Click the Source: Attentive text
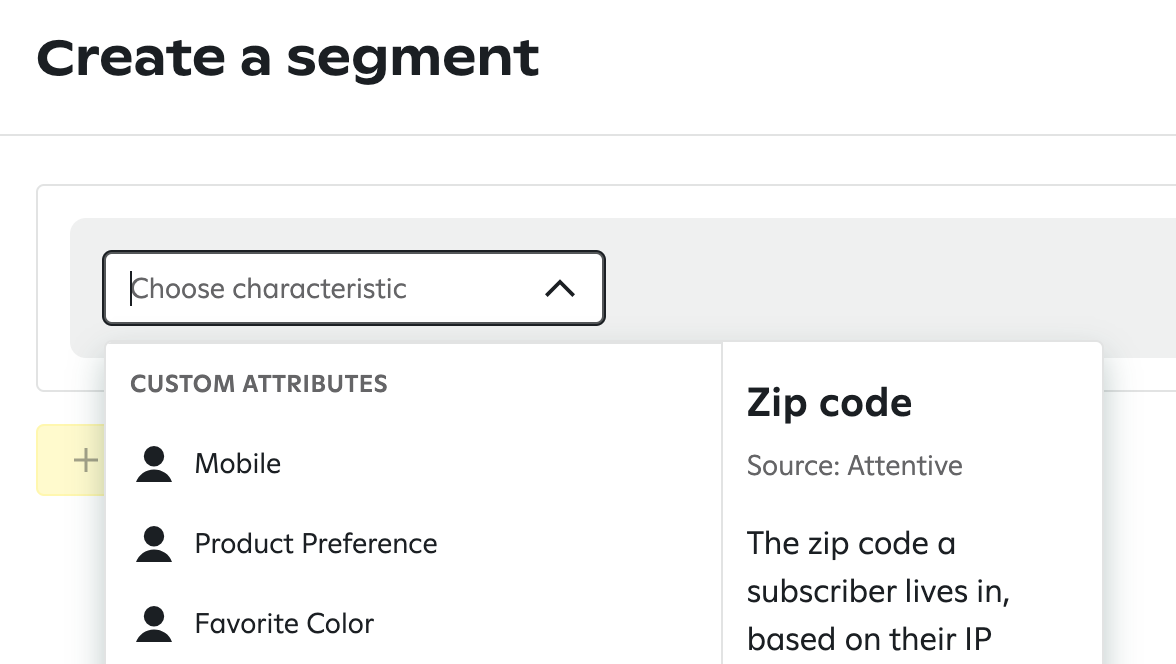 tap(854, 466)
